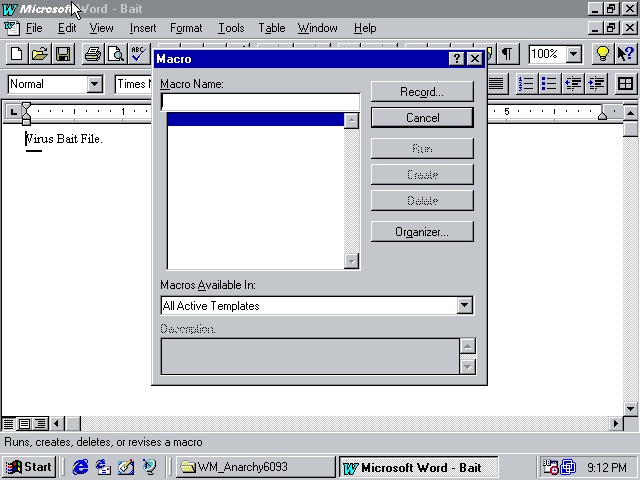
Task: Toggle the Borders toolbar button
Action: [x=625, y=84]
